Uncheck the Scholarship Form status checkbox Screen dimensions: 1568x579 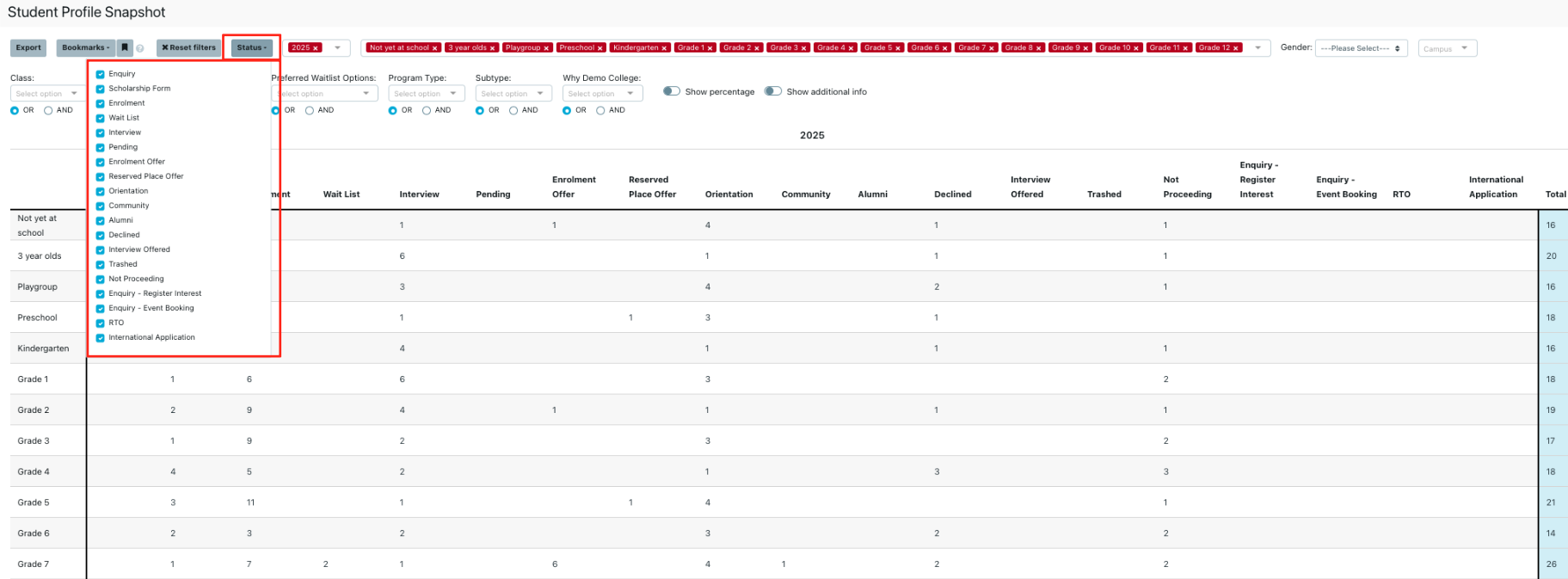click(x=101, y=89)
